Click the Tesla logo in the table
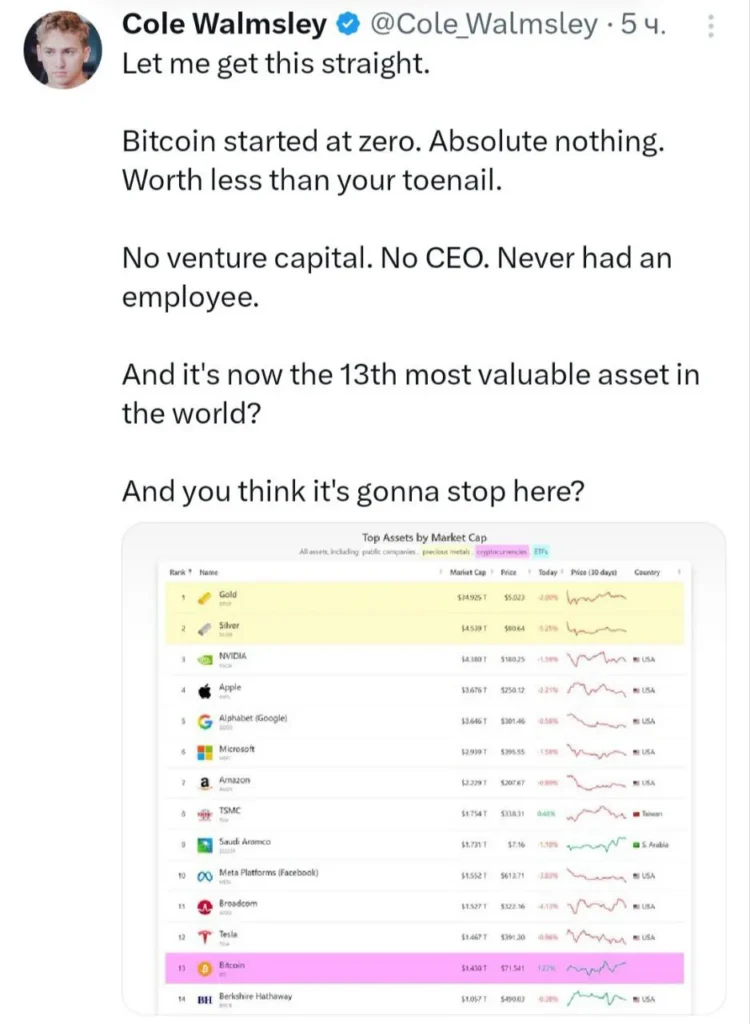The image size is (750, 1024). [x=204, y=937]
